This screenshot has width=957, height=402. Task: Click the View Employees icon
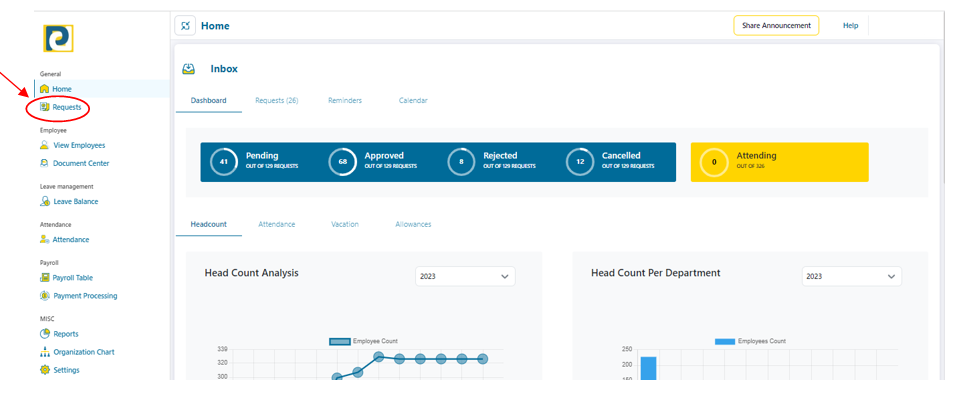click(x=44, y=145)
